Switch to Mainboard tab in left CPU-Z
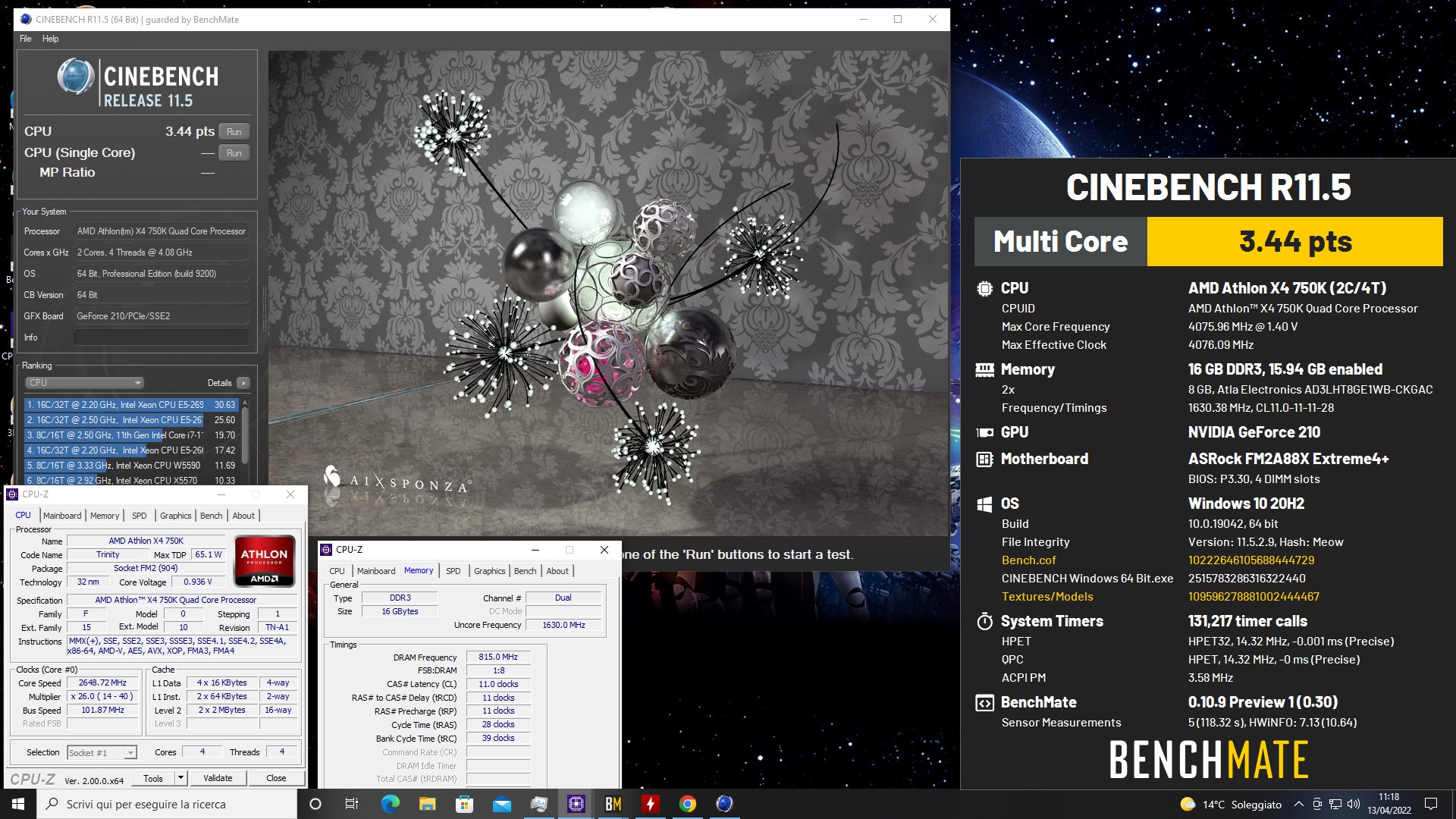This screenshot has height=819, width=1456. pyautogui.click(x=62, y=516)
